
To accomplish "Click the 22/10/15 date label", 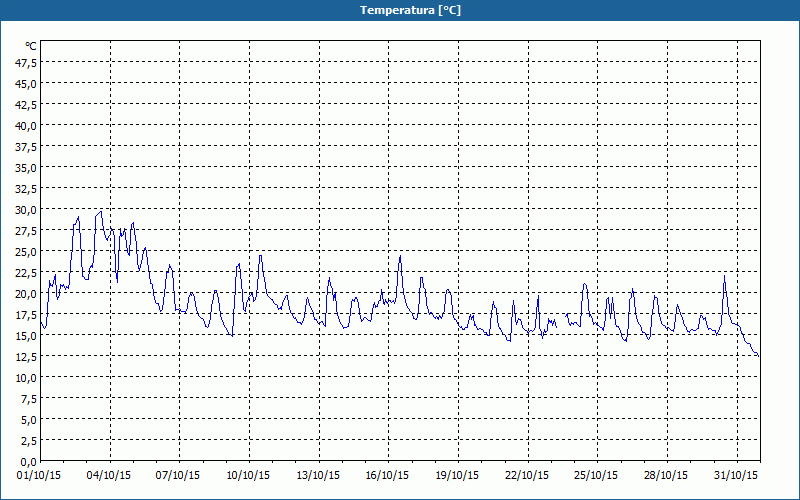I will click(527, 476).
